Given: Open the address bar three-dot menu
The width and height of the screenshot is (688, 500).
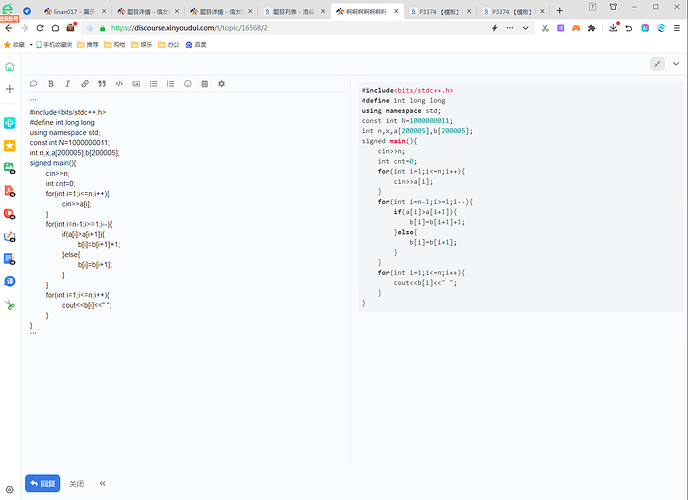Looking at the screenshot, I should pos(510,28).
